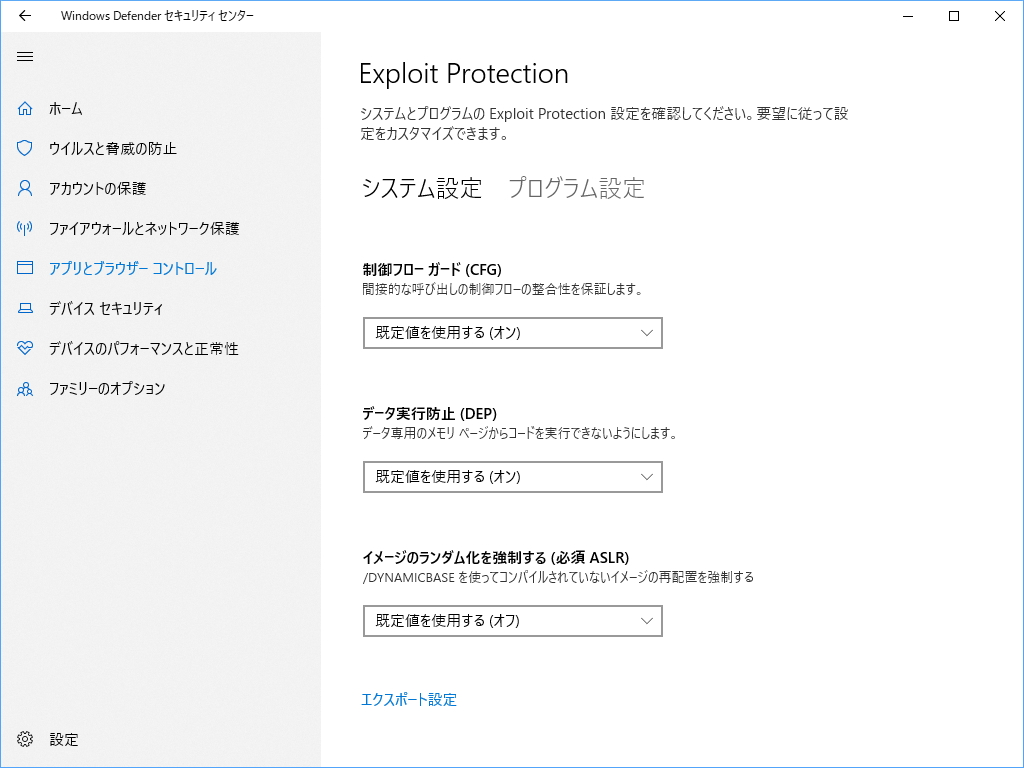The image size is (1024, 768).
Task: Open ウイルスと脅威の防止 from sidebar
Action: (112, 148)
